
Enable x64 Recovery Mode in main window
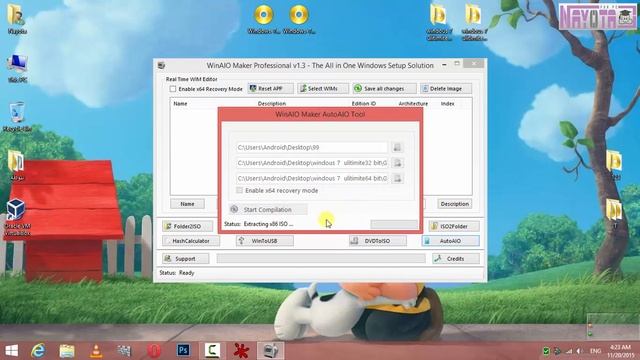tap(173, 89)
